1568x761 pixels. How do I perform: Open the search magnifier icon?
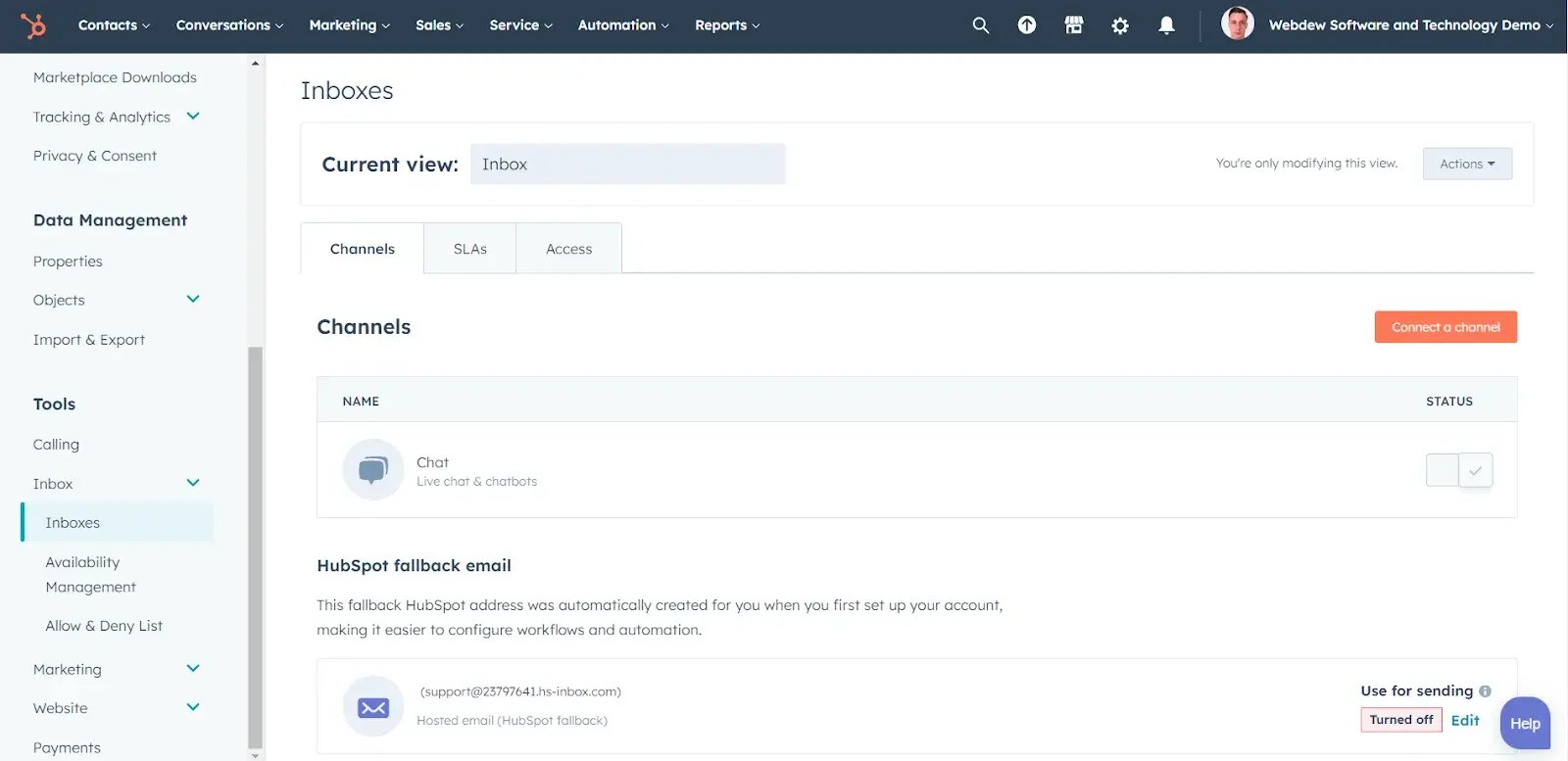980,25
